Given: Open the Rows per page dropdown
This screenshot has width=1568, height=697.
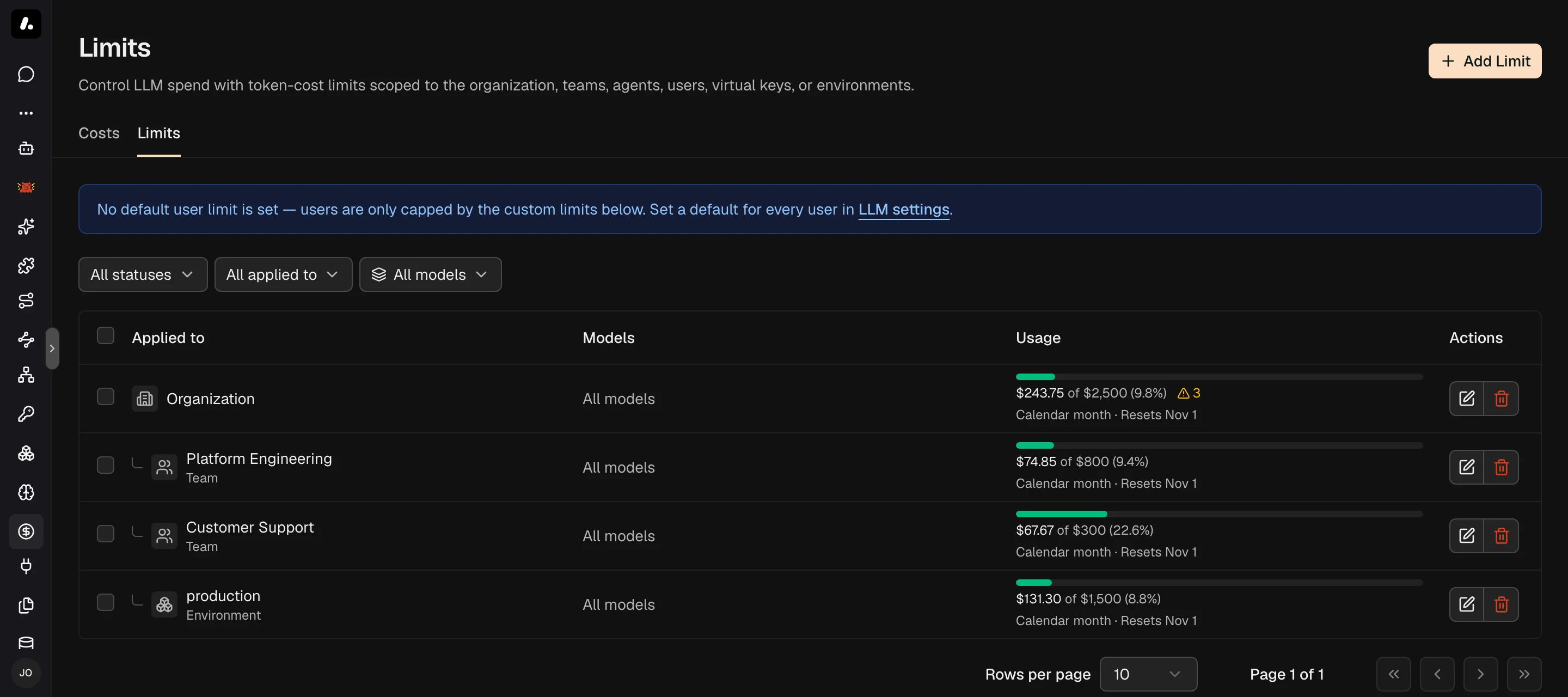Looking at the screenshot, I should pyautogui.click(x=1148, y=674).
